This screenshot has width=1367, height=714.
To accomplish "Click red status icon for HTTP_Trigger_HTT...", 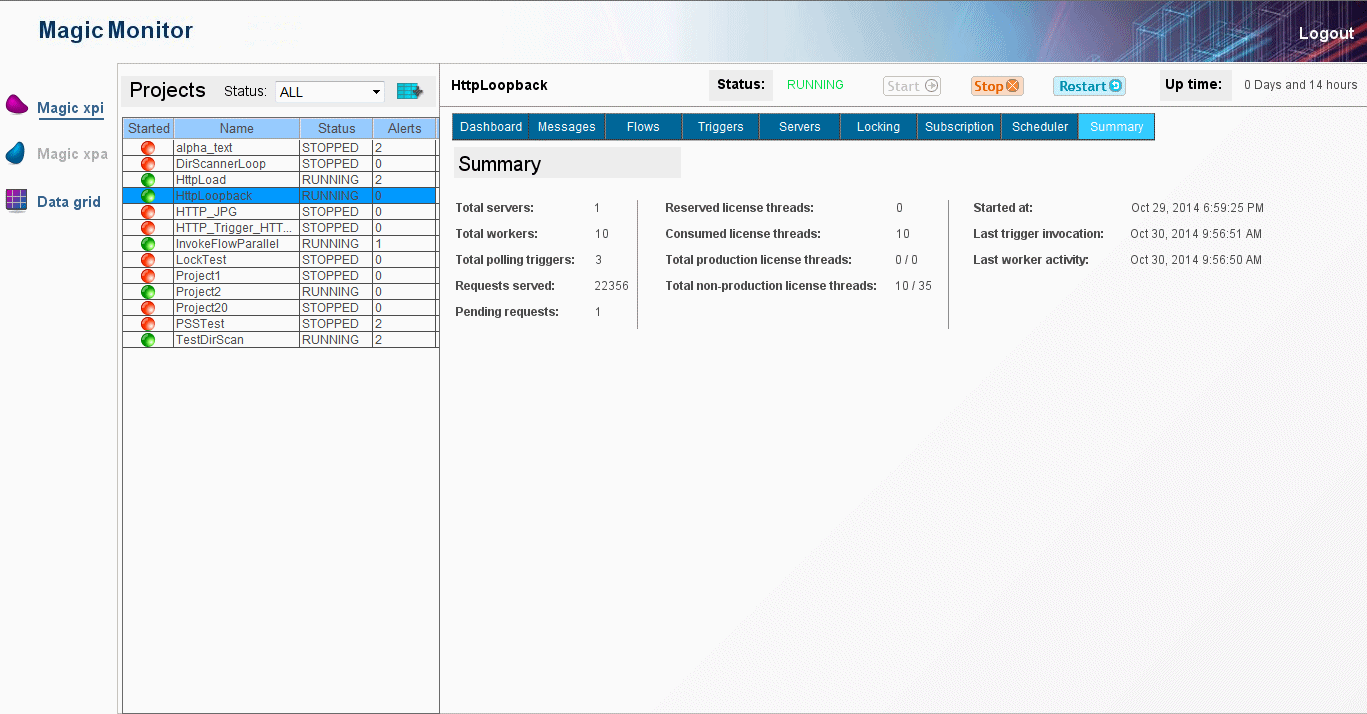I will [148, 228].
